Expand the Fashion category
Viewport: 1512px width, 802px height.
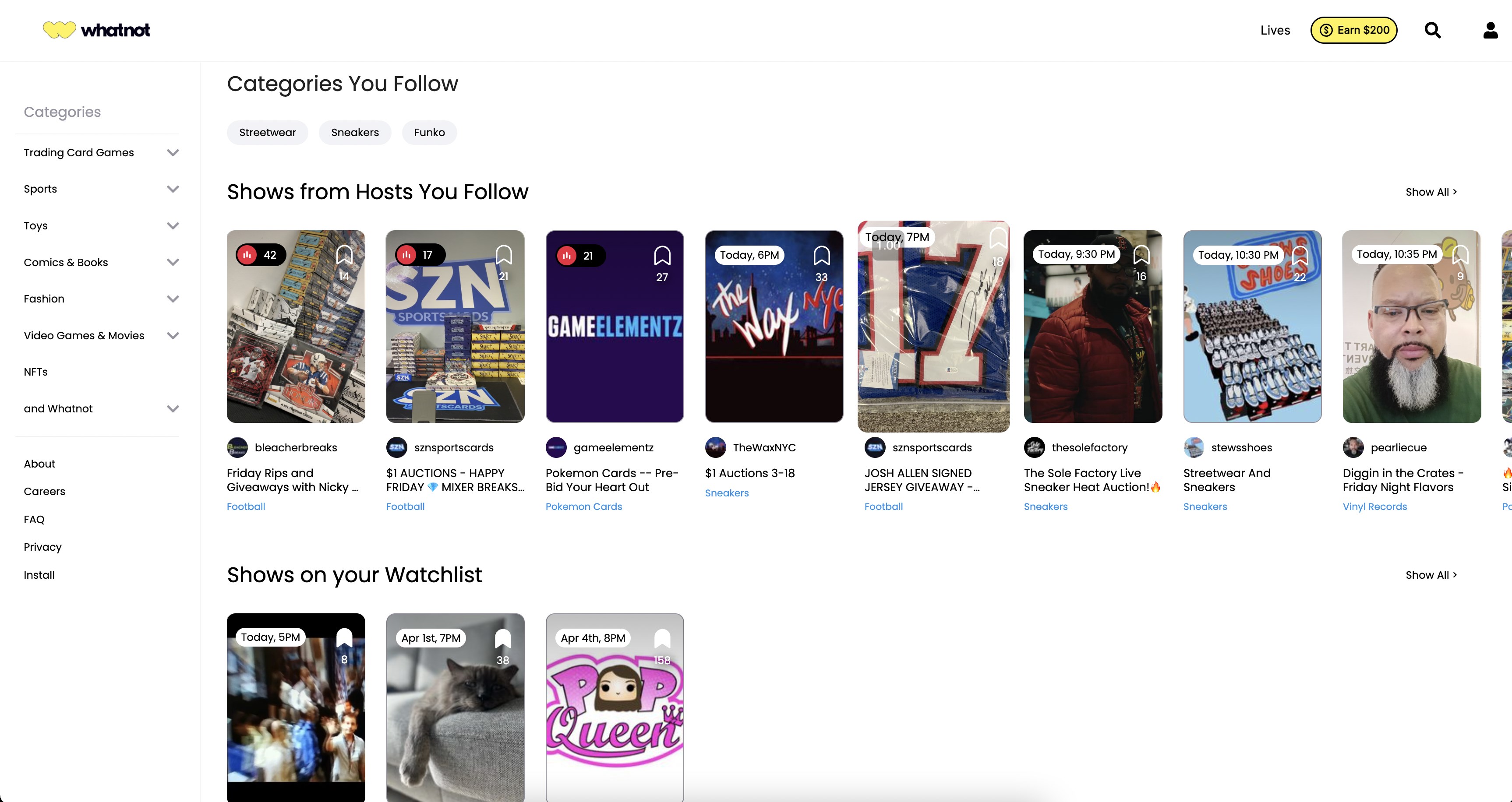[x=173, y=299]
